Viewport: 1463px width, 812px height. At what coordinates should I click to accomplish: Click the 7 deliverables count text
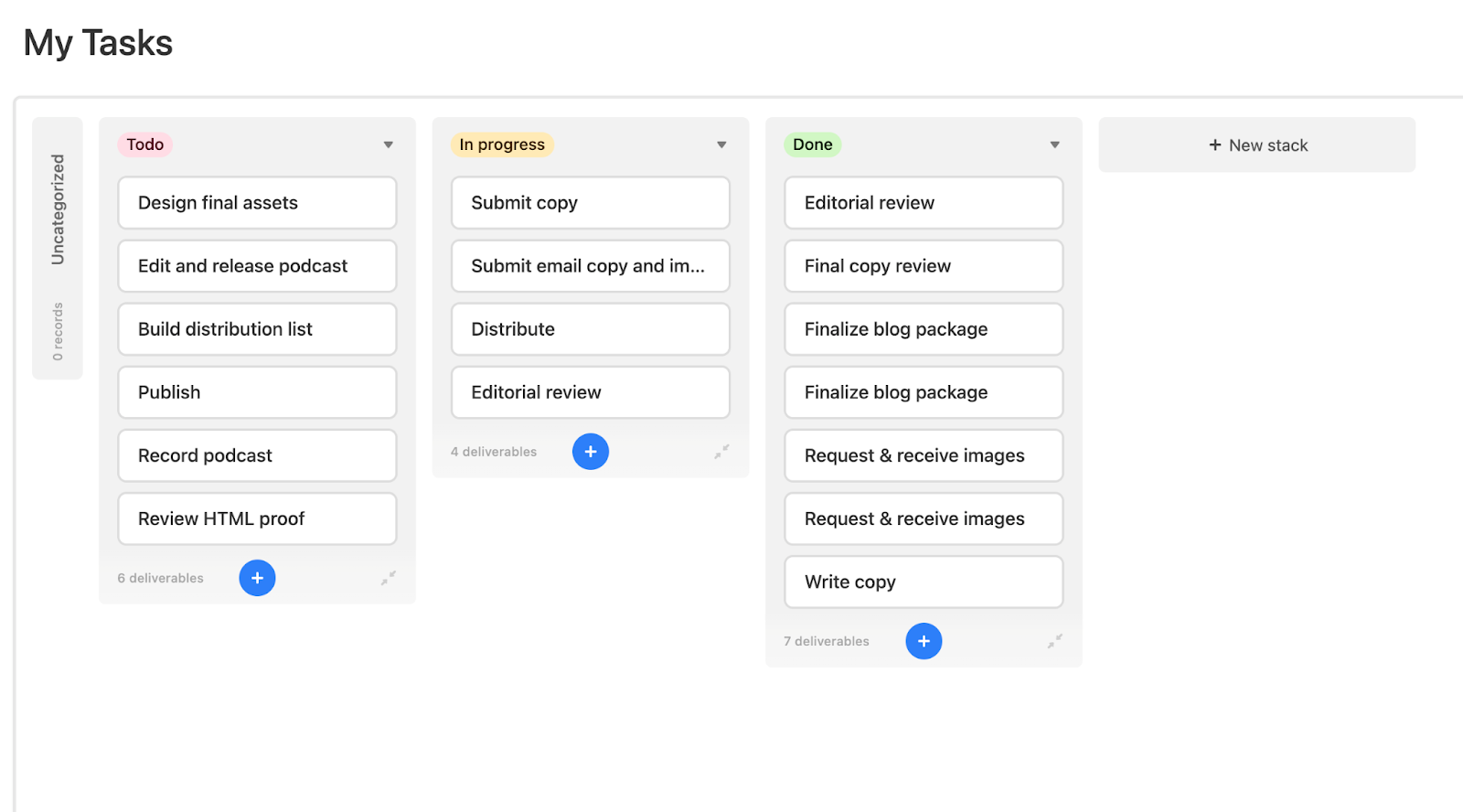click(827, 641)
